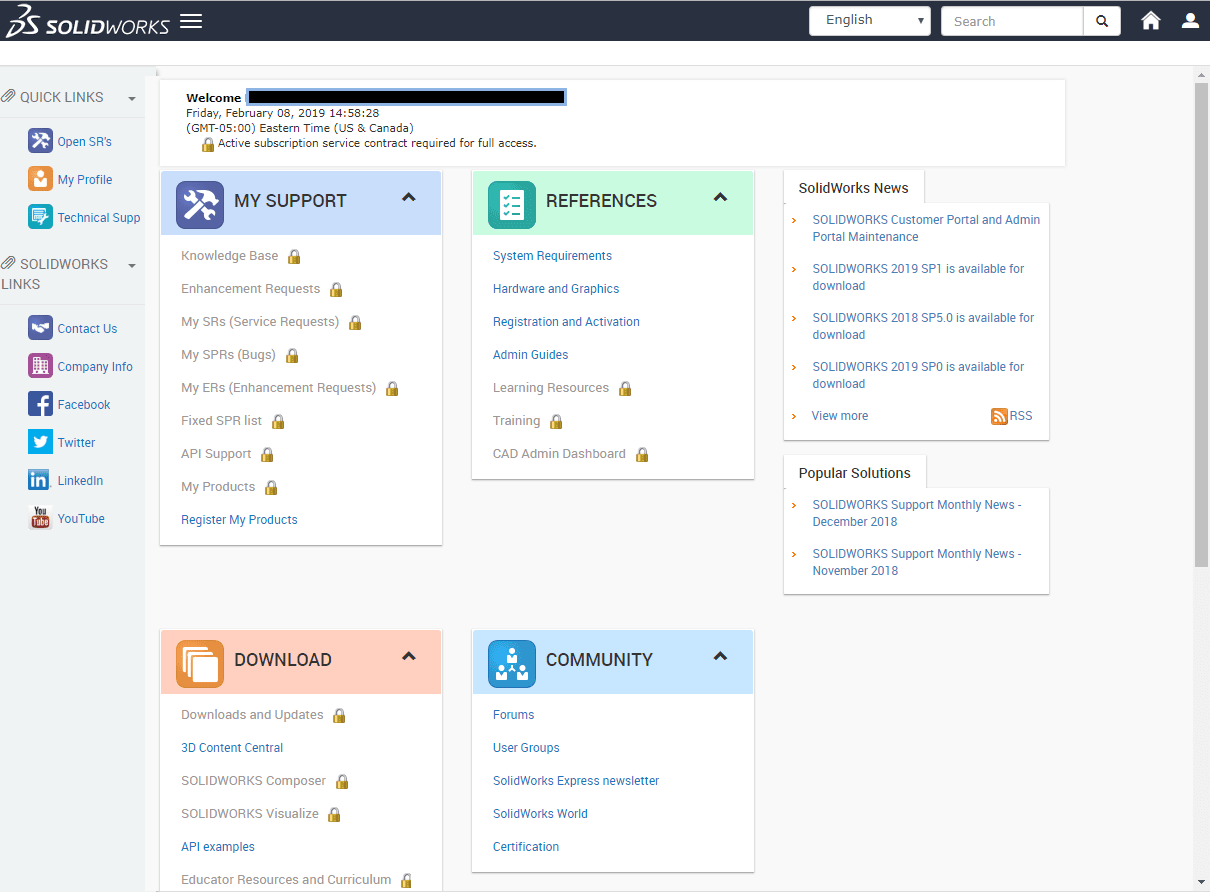Click the lock icon beside Training
This screenshot has height=892, width=1210.
(x=556, y=421)
